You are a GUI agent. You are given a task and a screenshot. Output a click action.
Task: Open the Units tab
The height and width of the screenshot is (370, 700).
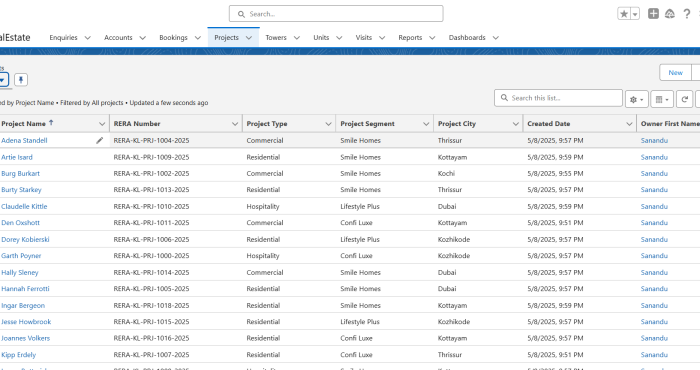tap(321, 37)
